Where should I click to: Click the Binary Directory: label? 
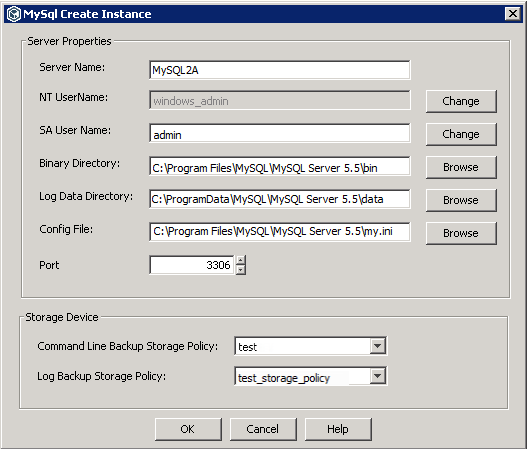tap(80, 163)
